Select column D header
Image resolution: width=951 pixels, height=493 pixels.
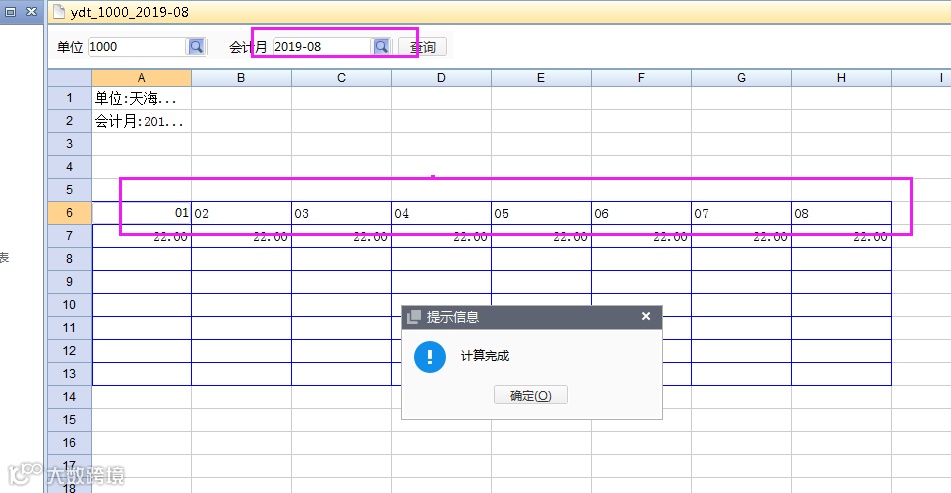pos(442,78)
